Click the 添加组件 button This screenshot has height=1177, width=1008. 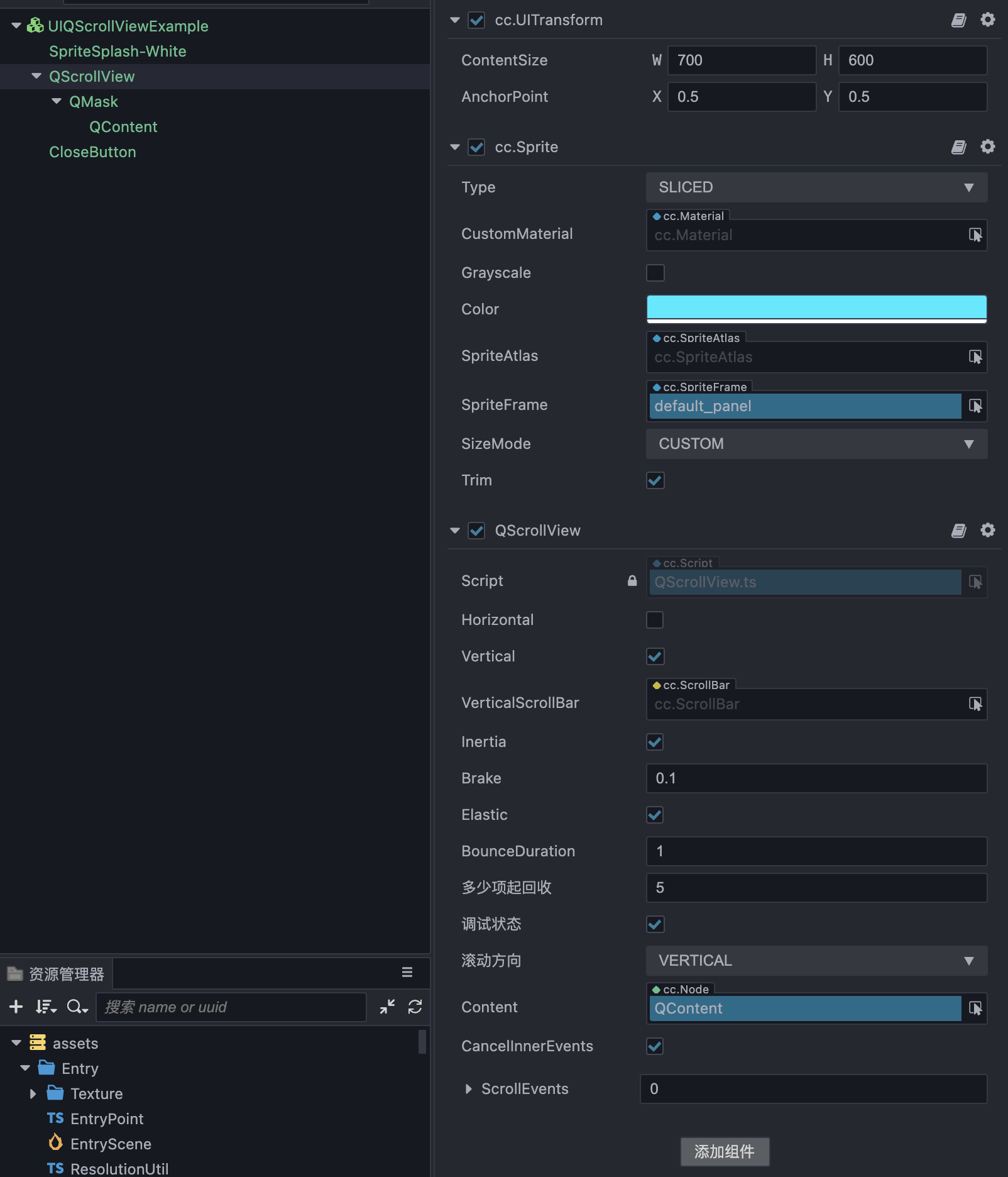pos(725,1151)
